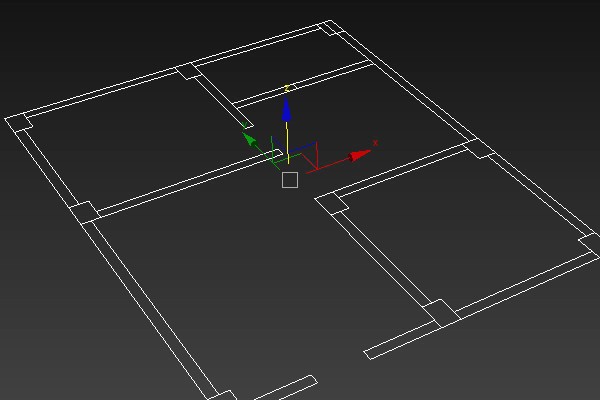Click the column on the upper-right wall junction
The width and height of the screenshot is (600, 400).
pyautogui.click(x=481, y=149)
